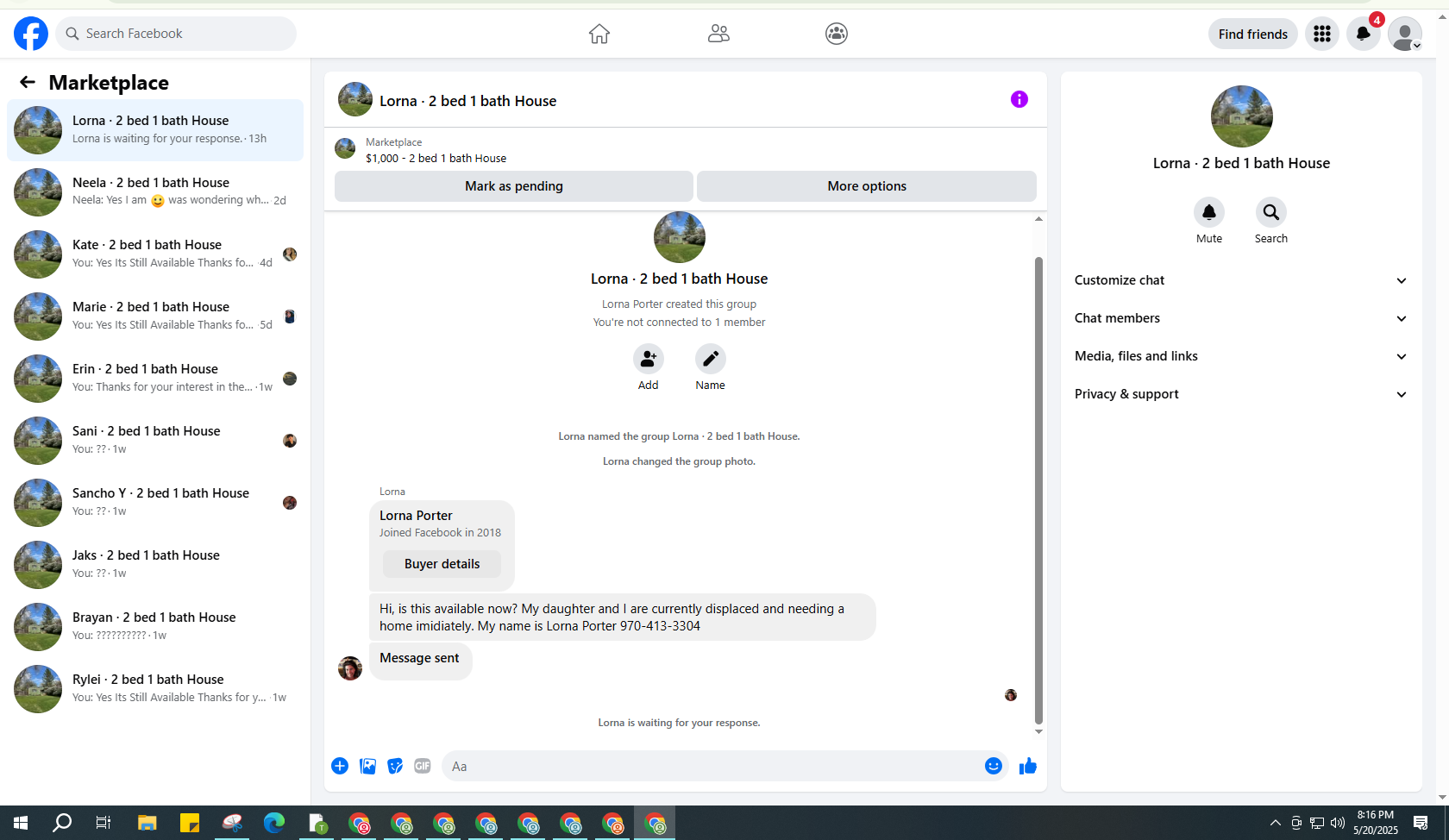Open Task View on the taskbar
Image resolution: width=1449 pixels, height=840 pixels.
click(103, 823)
